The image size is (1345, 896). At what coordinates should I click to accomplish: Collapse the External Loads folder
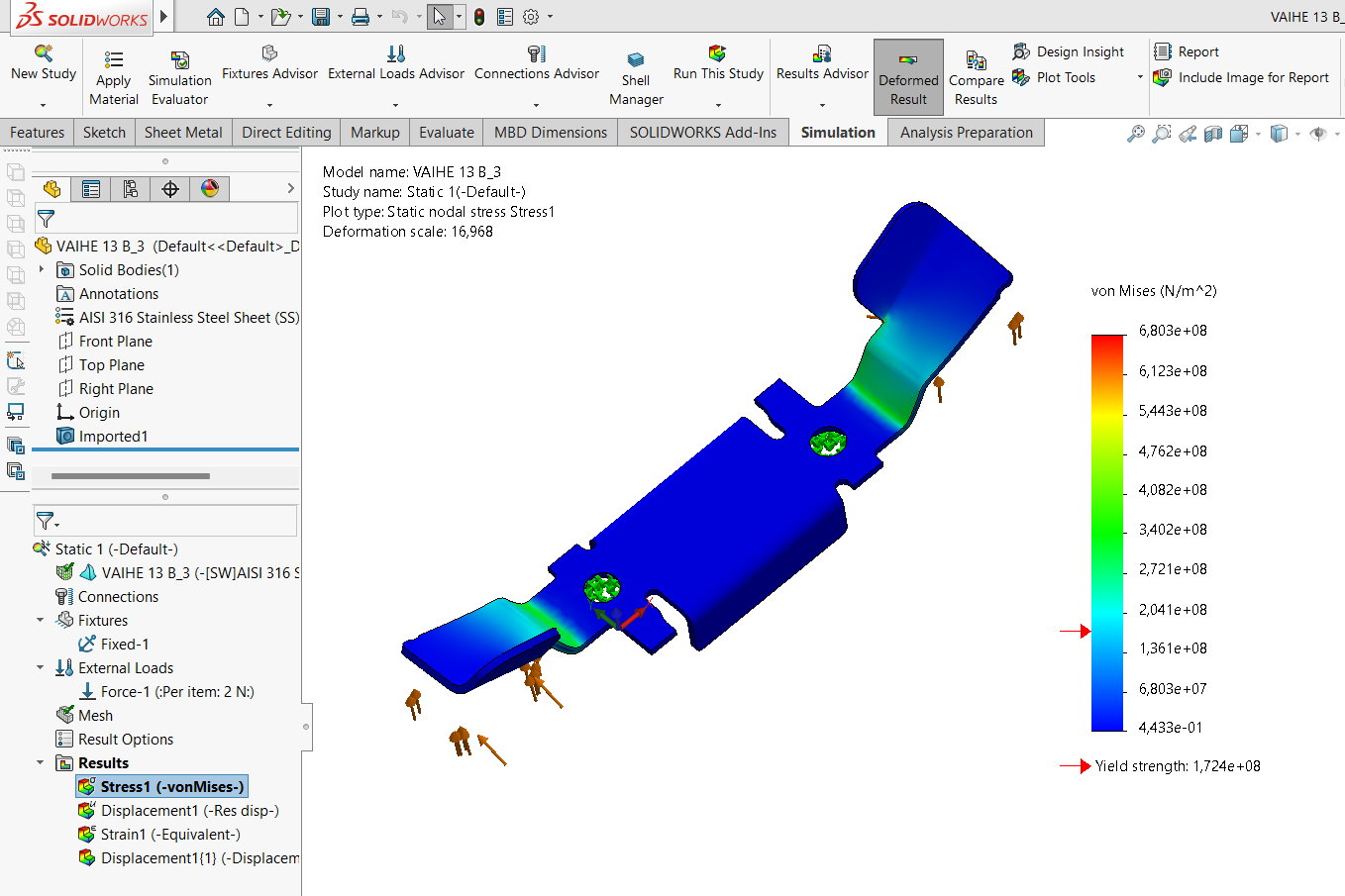click(x=41, y=668)
